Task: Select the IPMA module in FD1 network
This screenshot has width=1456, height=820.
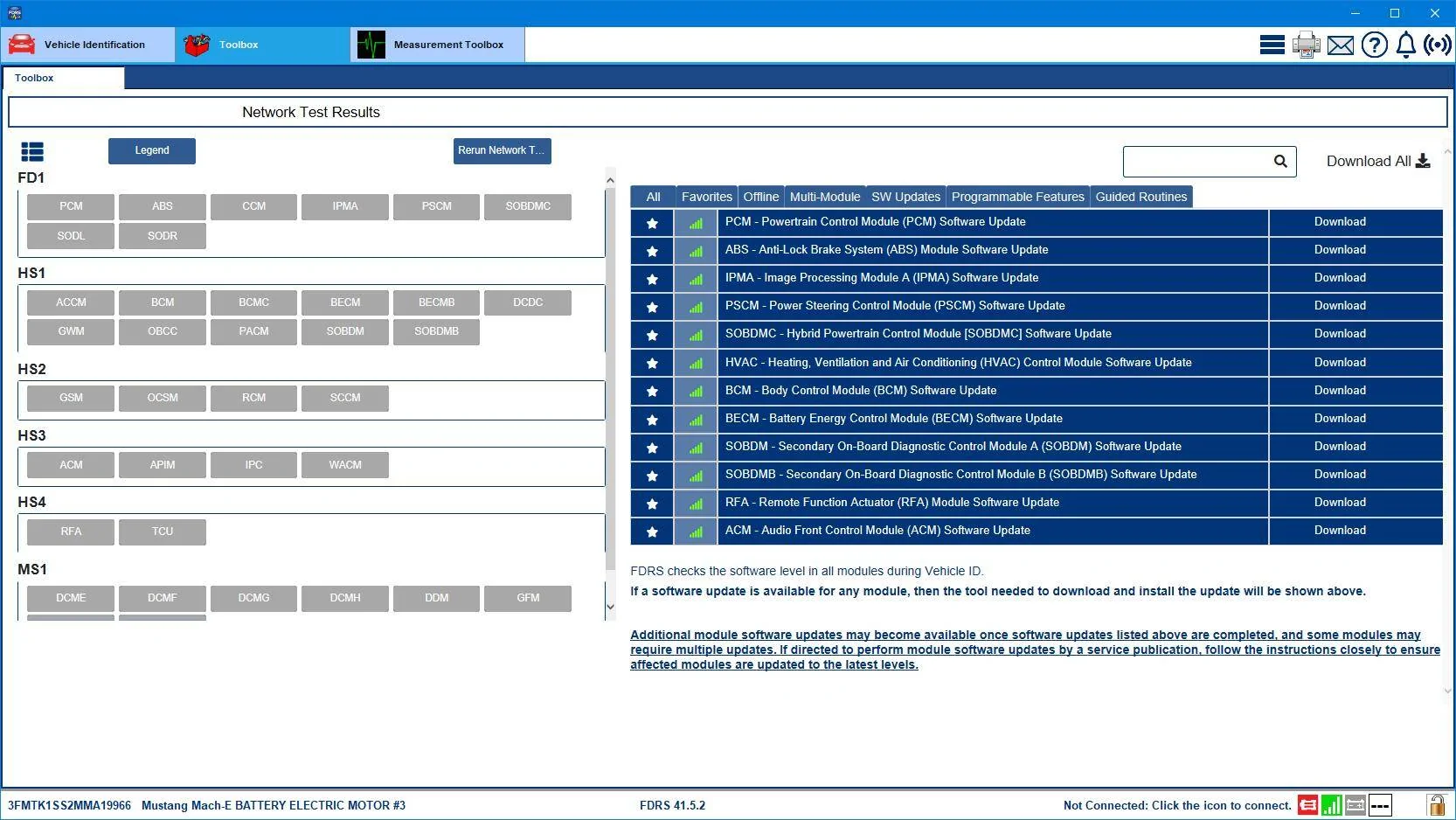Action: point(345,207)
